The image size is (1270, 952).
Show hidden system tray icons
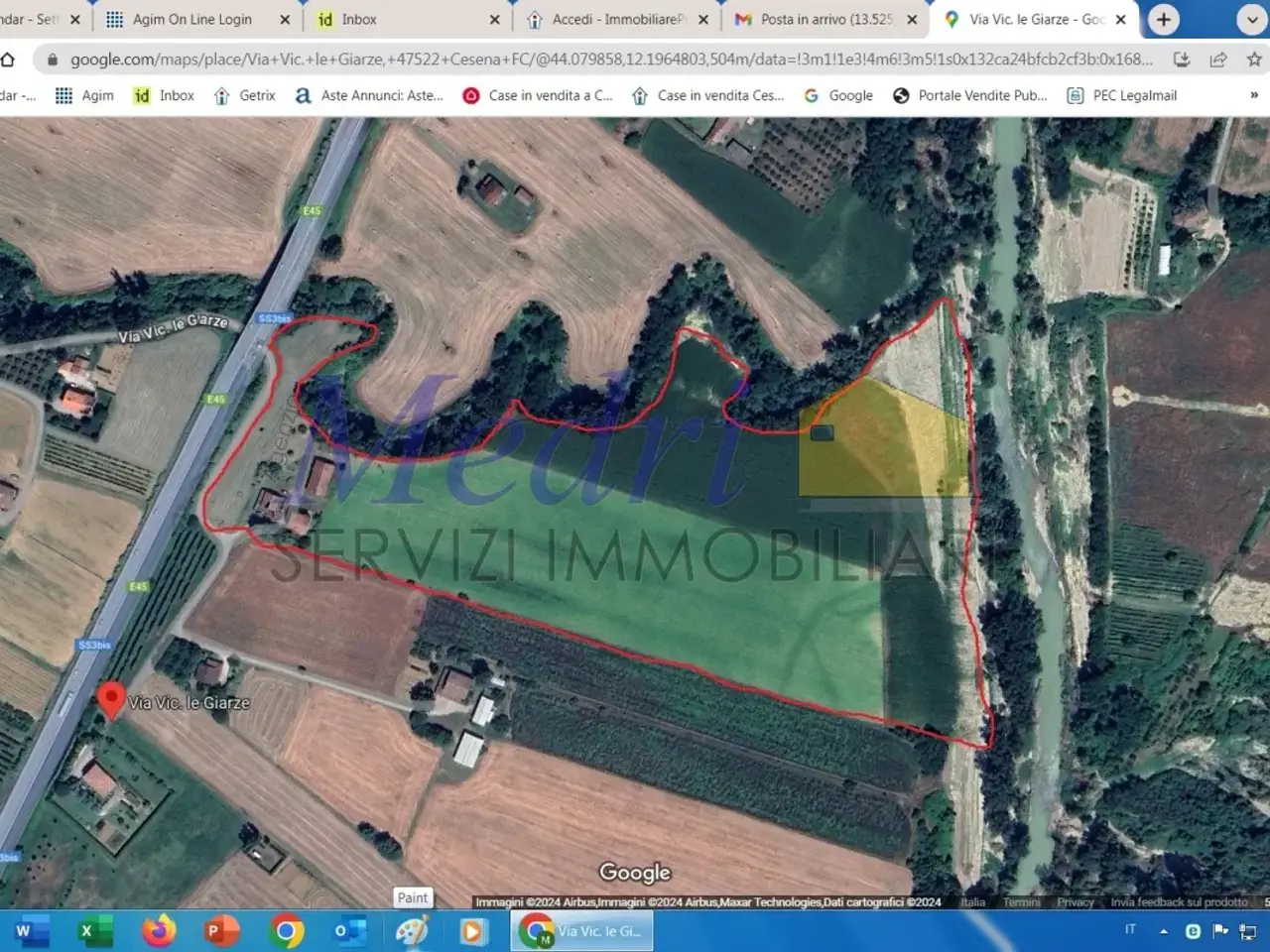(x=1163, y=931)
